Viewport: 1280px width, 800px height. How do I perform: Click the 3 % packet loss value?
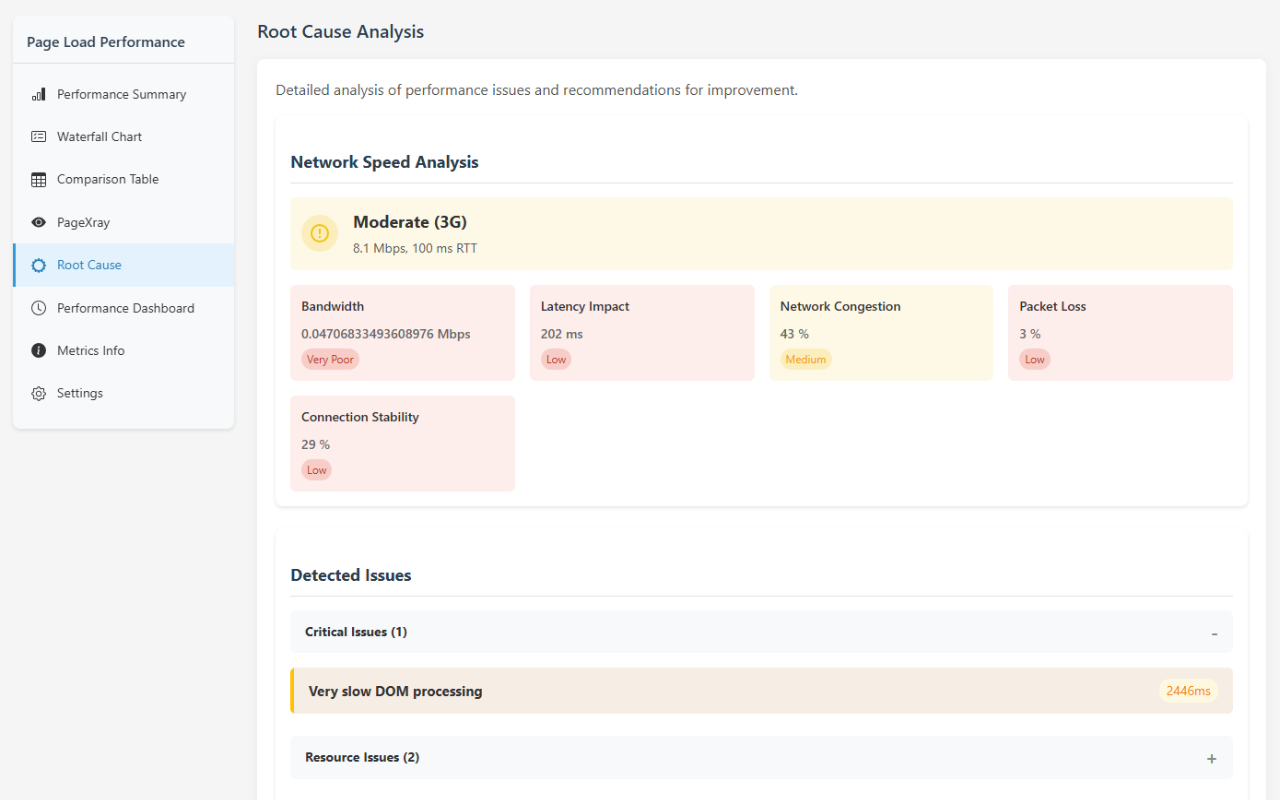(1030, 334)
